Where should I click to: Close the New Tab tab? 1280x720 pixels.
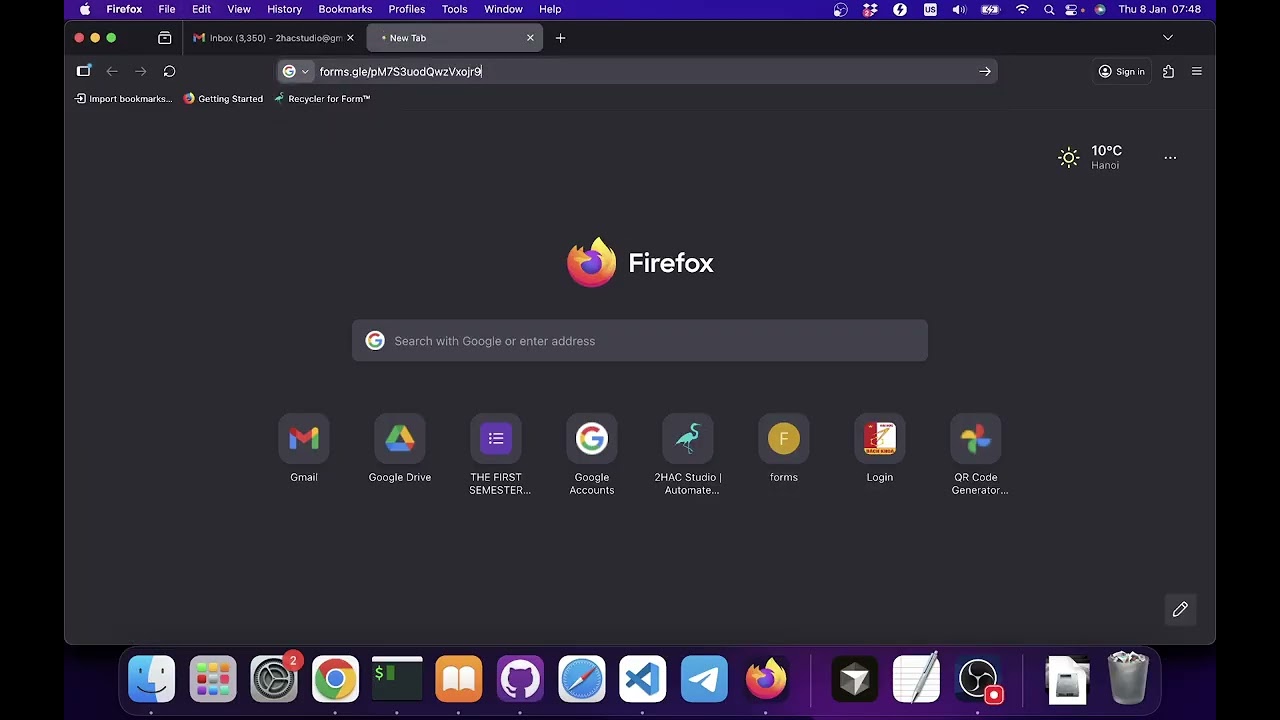pos(530,38)
